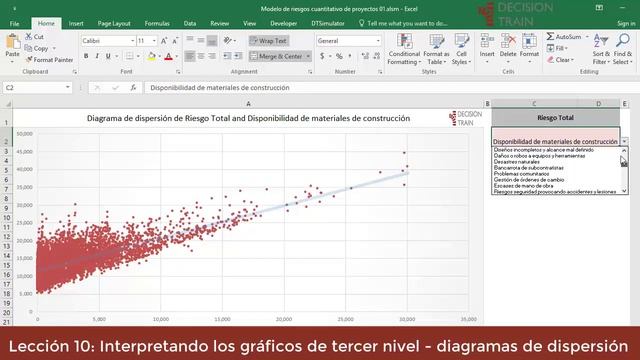
Task: Switch to the Page Layout tab
Action: 114,23
